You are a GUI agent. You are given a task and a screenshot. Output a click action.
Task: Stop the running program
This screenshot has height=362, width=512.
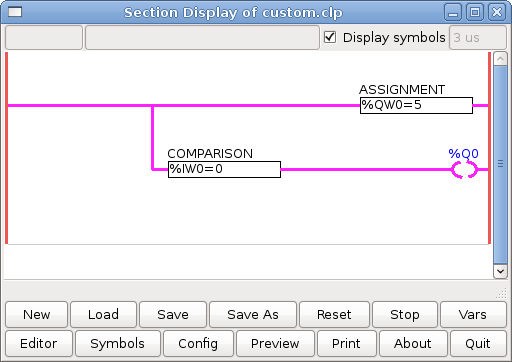(x=405, y=314)
